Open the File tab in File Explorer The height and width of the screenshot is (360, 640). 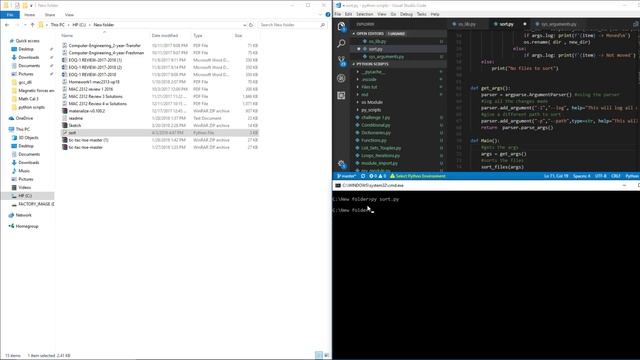click(10, 15)
